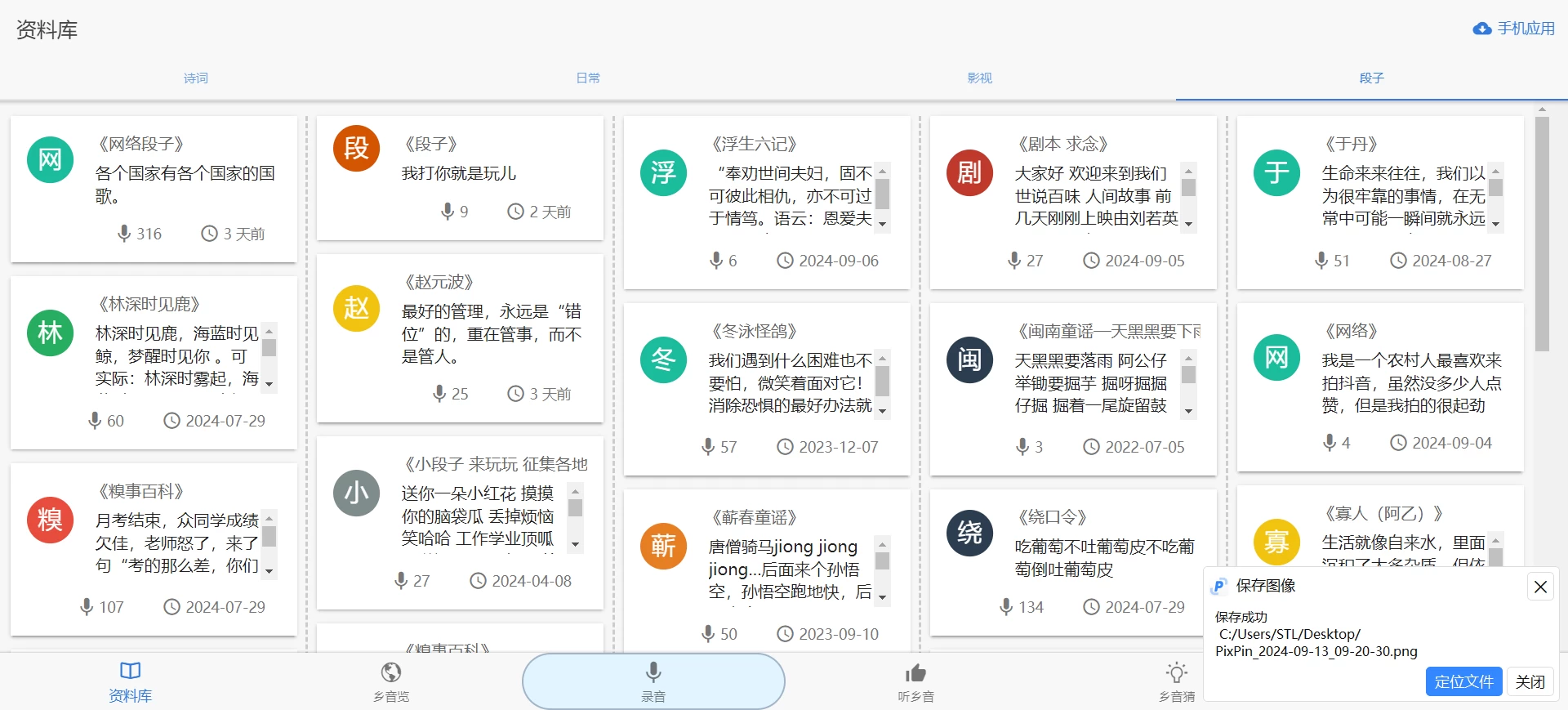
Task: Click the down arrow in 《蕲春童谣》 text scroller
Action: tap(883, 597)
